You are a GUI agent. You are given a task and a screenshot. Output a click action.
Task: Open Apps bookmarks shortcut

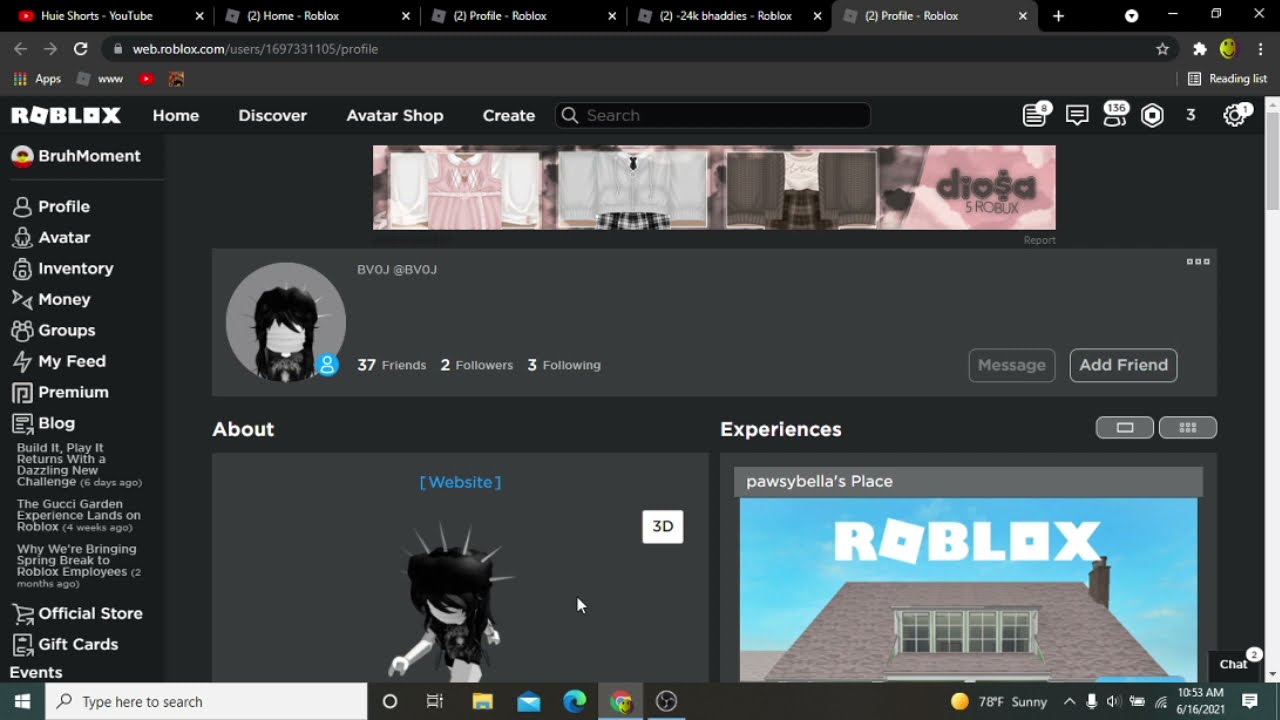coord(37,78)
